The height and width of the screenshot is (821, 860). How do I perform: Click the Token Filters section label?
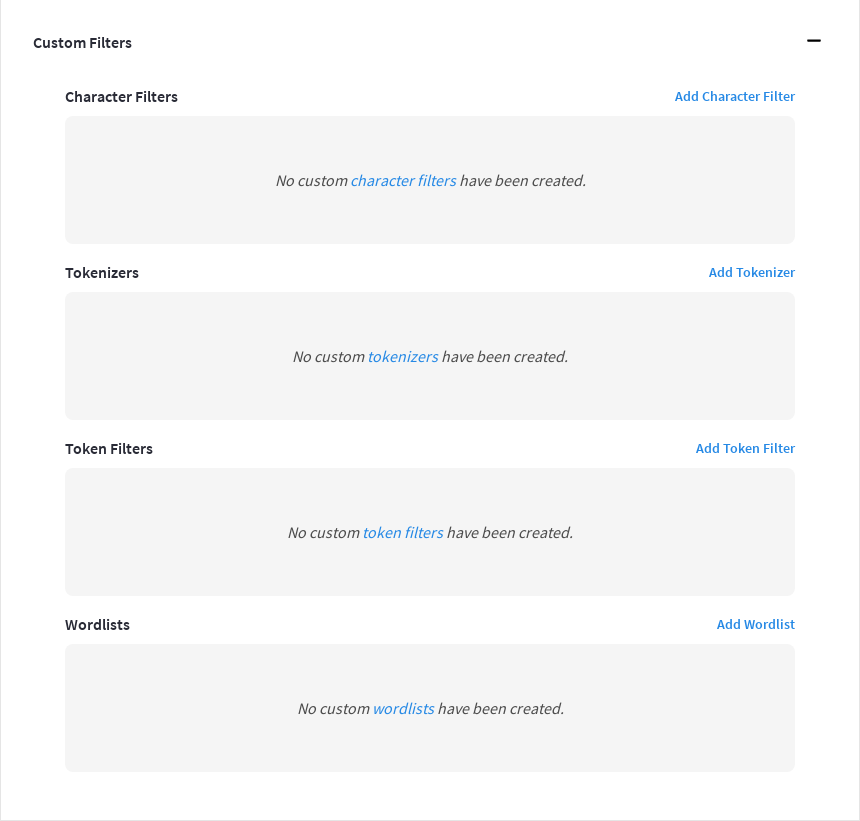point(108,448)
